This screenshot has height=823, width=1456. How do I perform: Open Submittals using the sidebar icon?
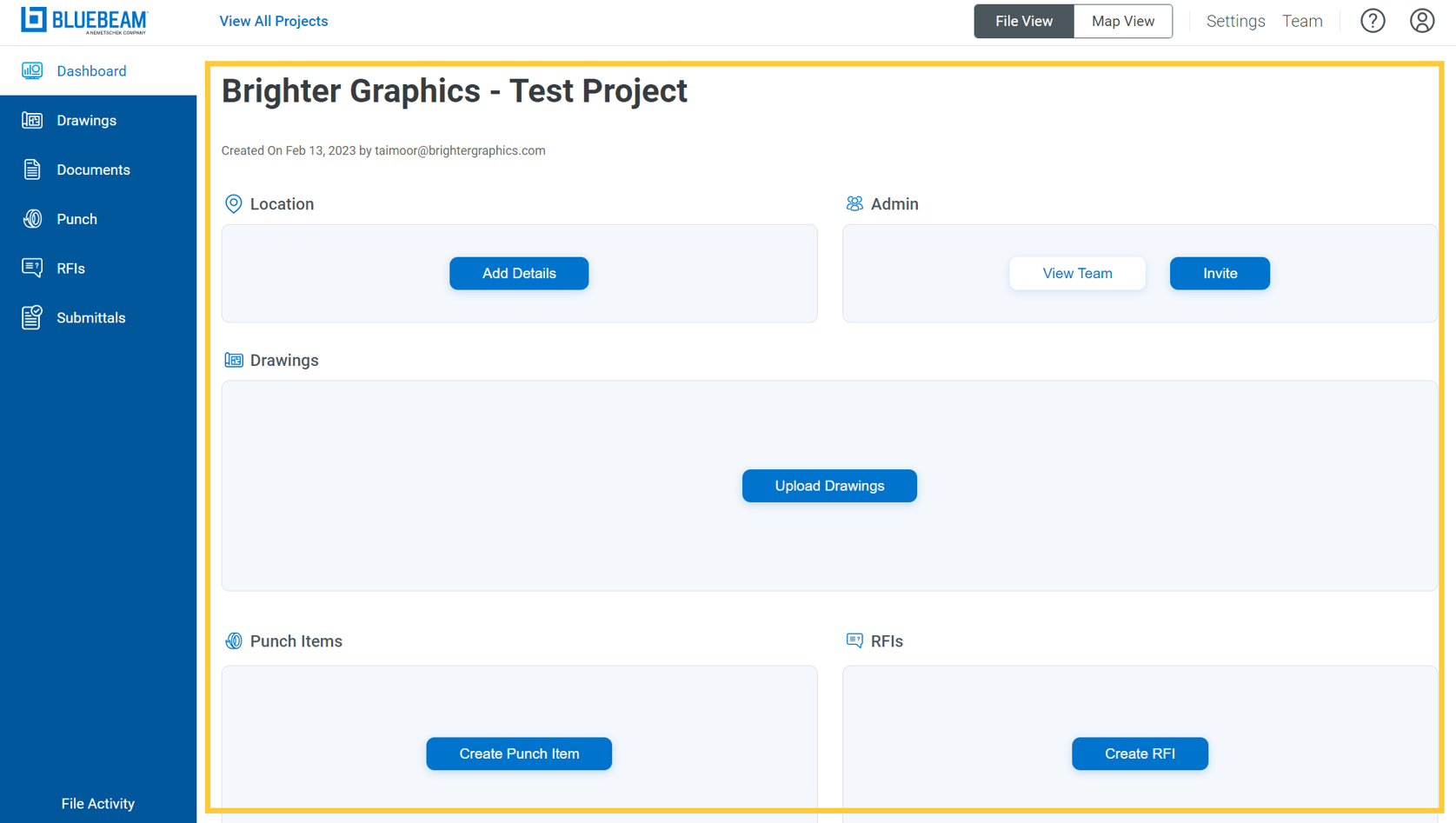32,317
